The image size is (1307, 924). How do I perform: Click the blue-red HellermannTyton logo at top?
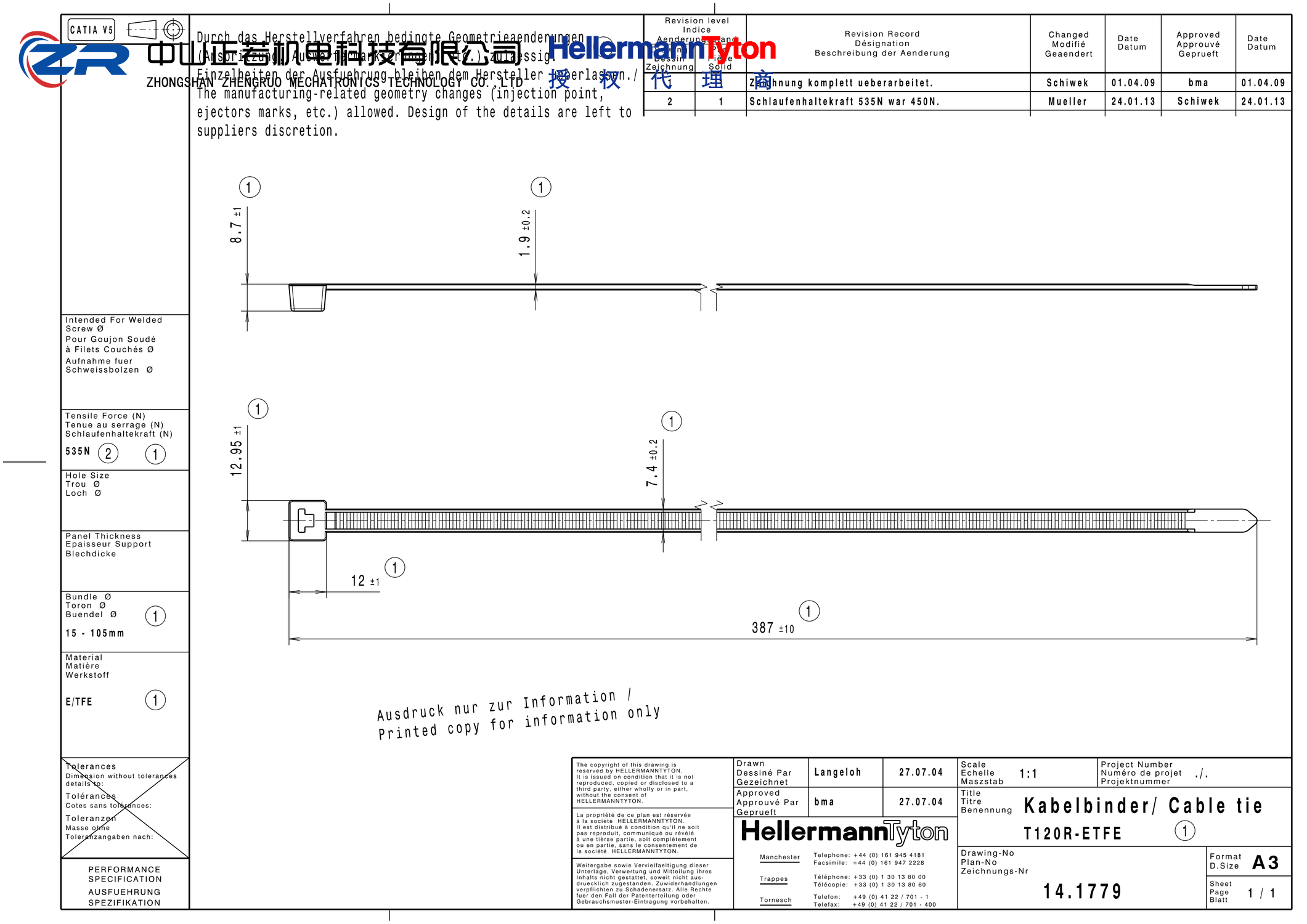pos(662,49)
